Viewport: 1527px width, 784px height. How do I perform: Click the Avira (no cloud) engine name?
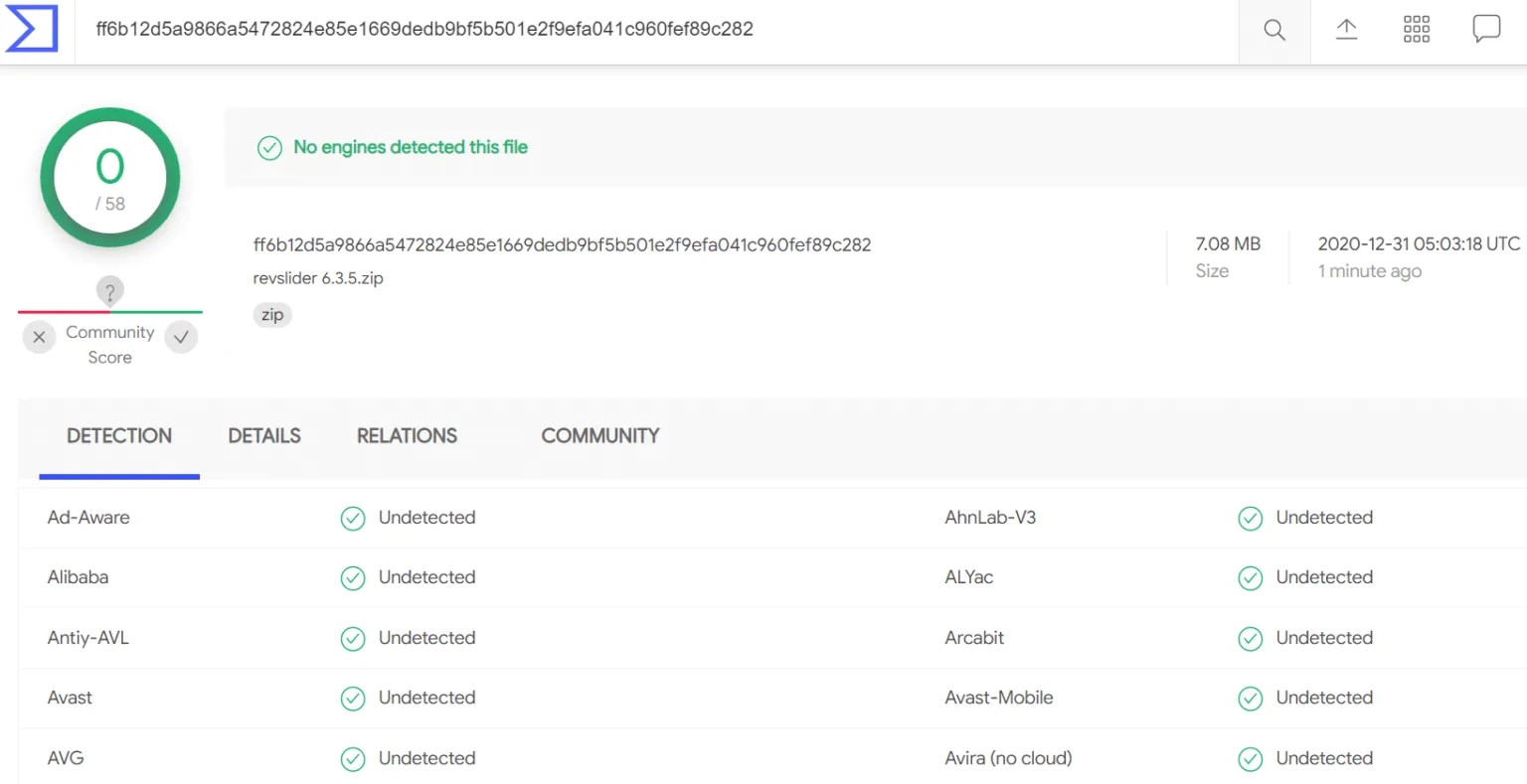pyautogui.click(x=1009, y=758)
